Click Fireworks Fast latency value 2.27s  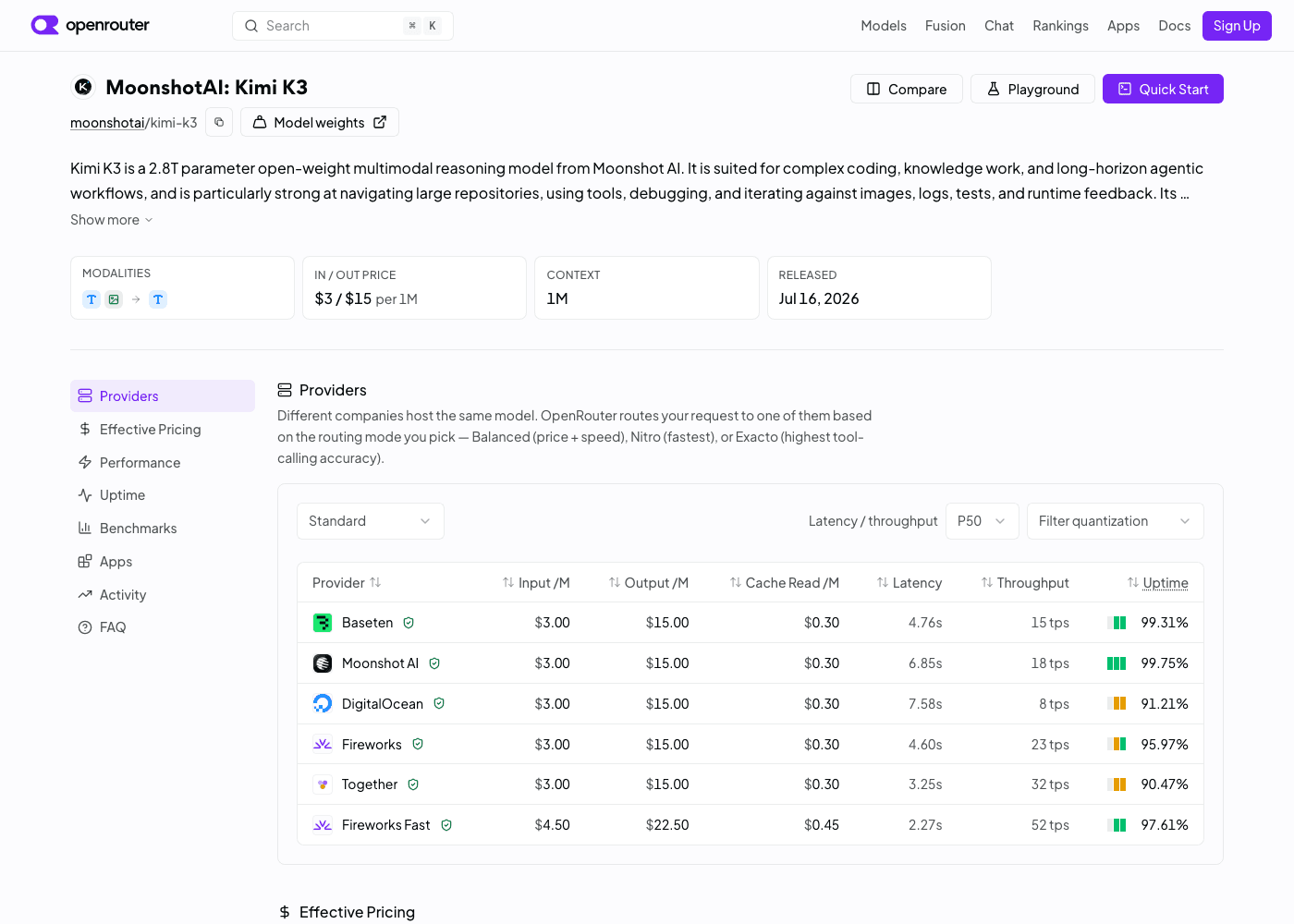click(925, 825)
